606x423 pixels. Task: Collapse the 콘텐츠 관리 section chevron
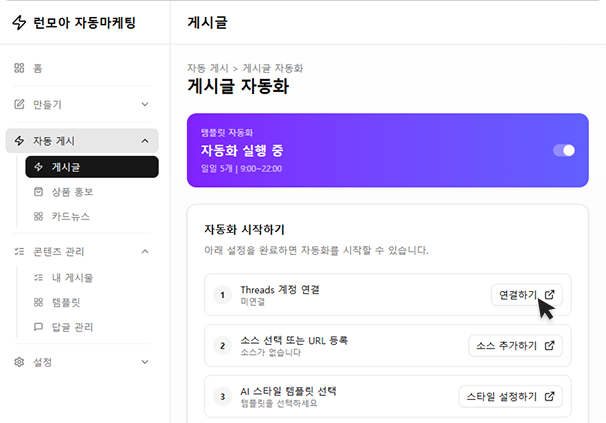[x=145, y=251]
